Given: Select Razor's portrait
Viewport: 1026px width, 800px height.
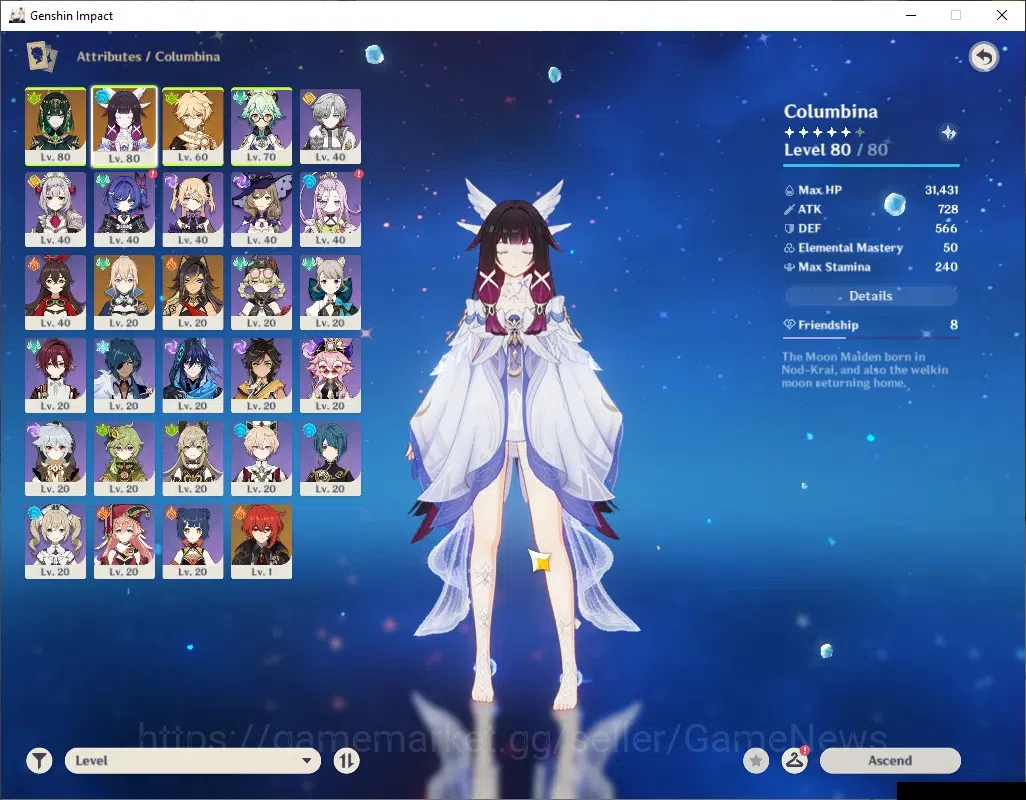Looking at the screenshot, I should 56,459.
